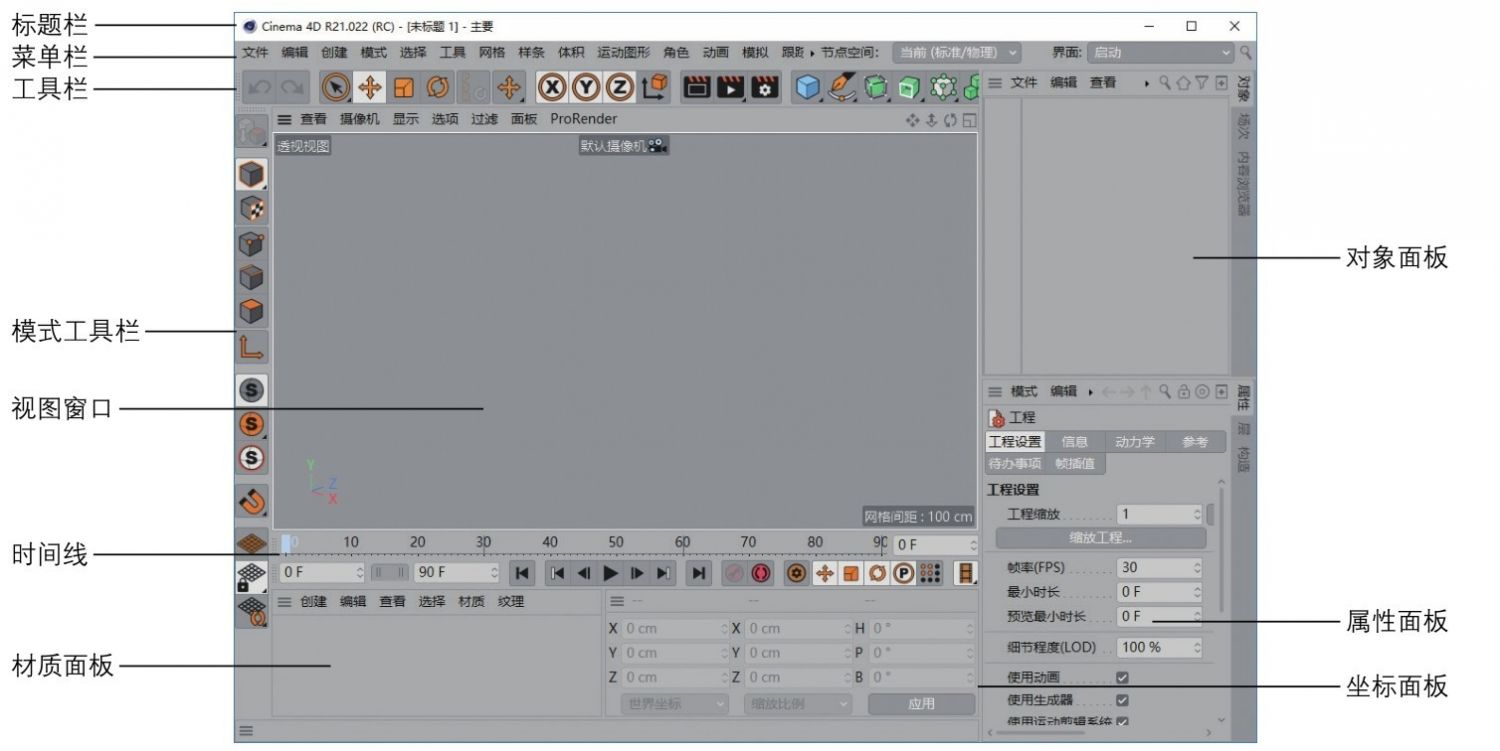The height and width of the screenshot is (751, 1500).
Task: Click the 90 F end frame stepper
Action: click(x=494, y=573)
